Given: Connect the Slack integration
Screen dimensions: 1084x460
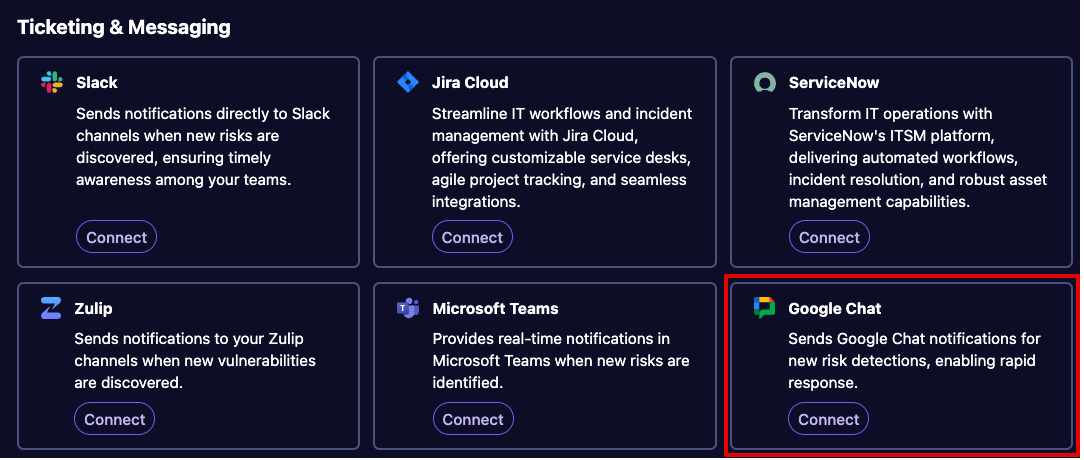Looking at the screenshot, I should 116,237.
